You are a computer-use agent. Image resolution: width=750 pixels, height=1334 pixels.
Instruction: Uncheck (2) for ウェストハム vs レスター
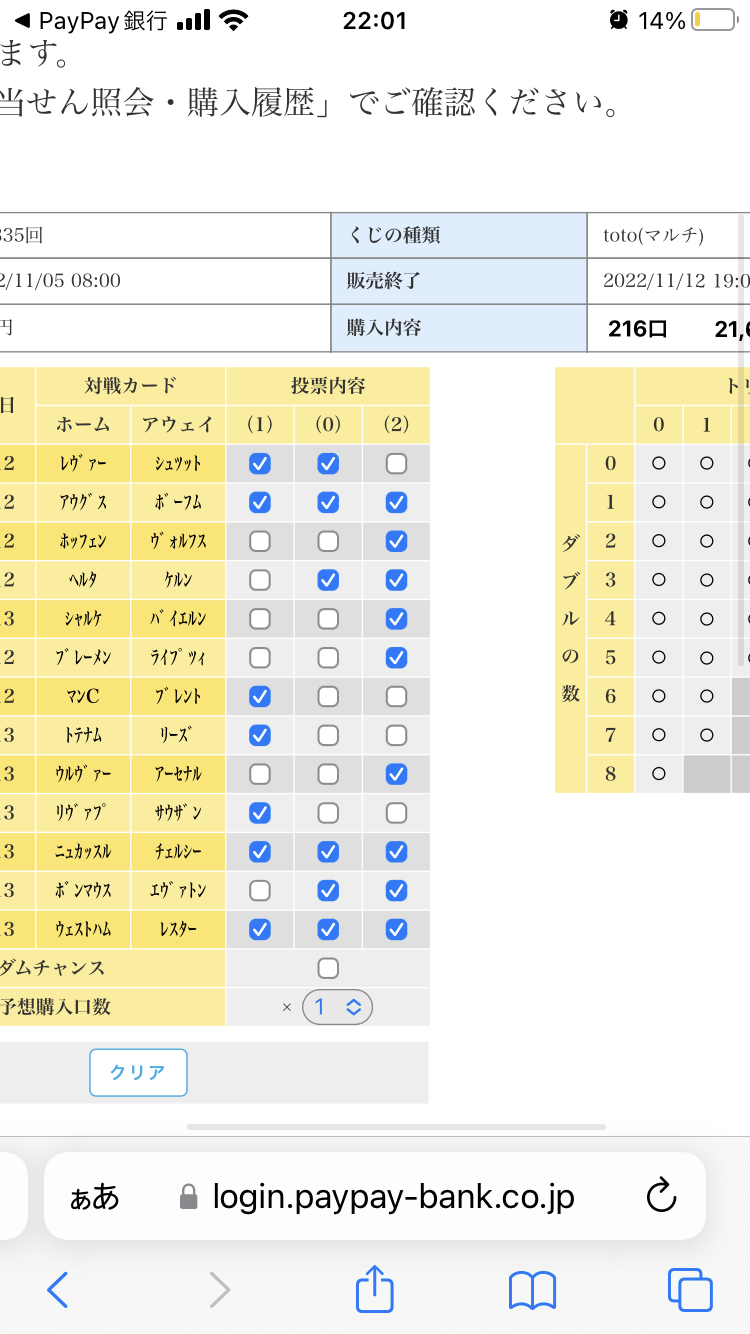[x=396, y=929]
